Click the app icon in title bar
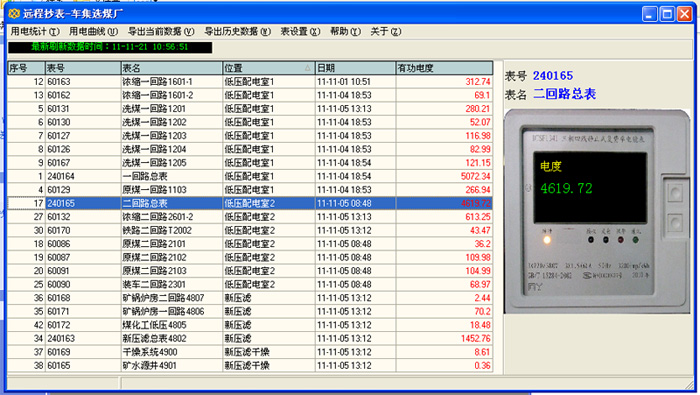 coord(14,14)
